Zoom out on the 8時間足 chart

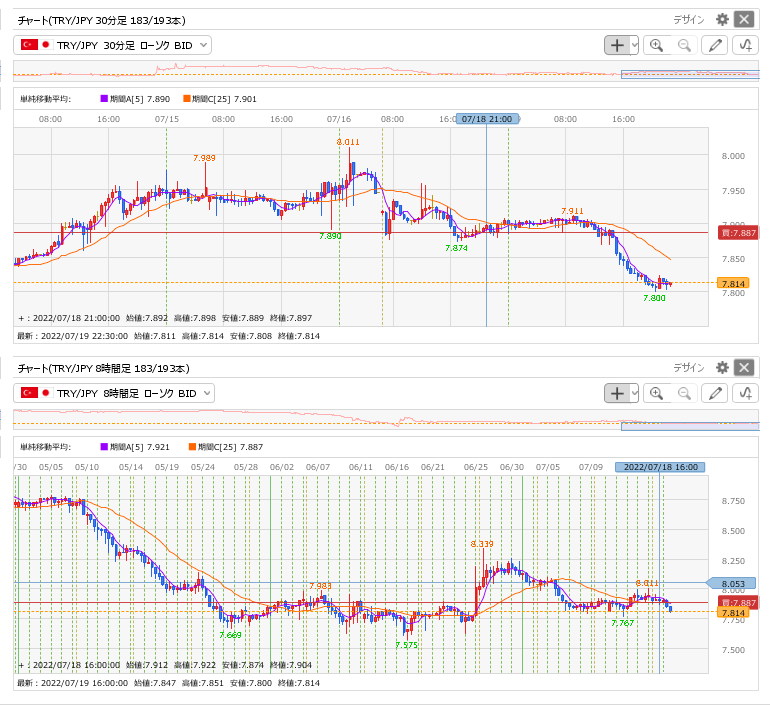[x=685, y=393]
